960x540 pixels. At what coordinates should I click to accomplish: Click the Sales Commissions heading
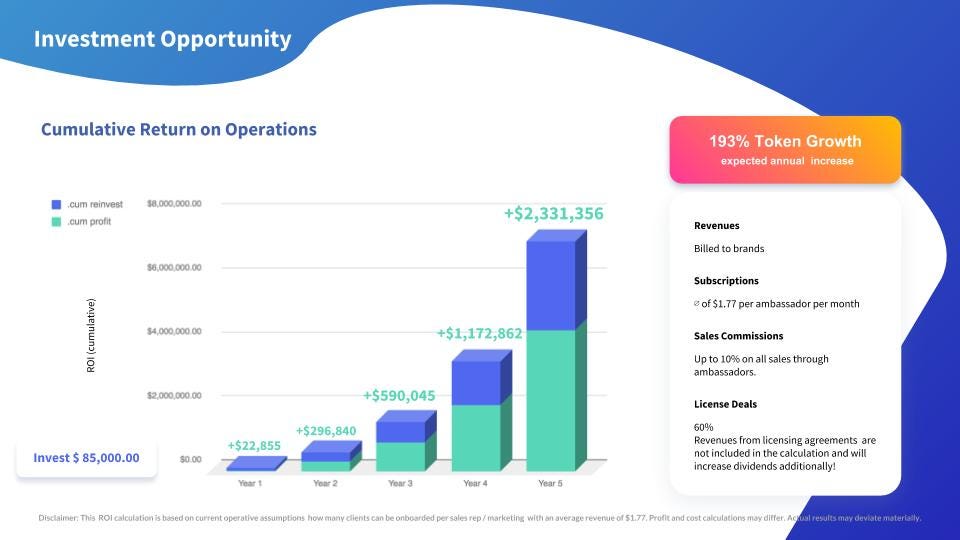pyautogui.click(x=738, y=336)
